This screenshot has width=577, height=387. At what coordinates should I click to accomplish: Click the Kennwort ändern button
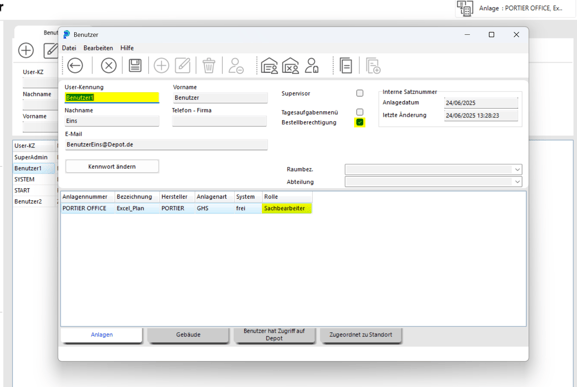112,167
